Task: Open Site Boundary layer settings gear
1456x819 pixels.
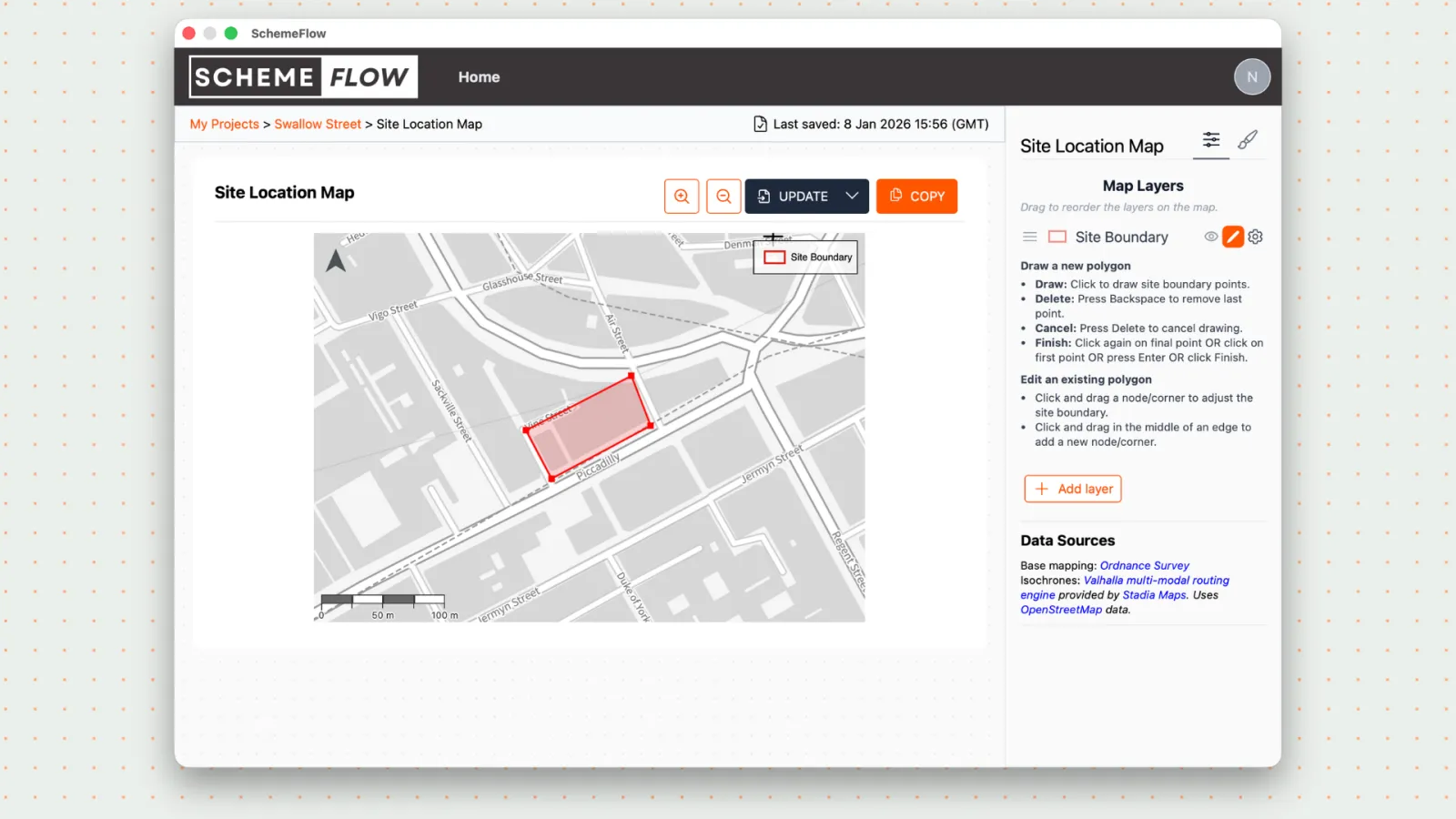Action: tap(1256, 237)
